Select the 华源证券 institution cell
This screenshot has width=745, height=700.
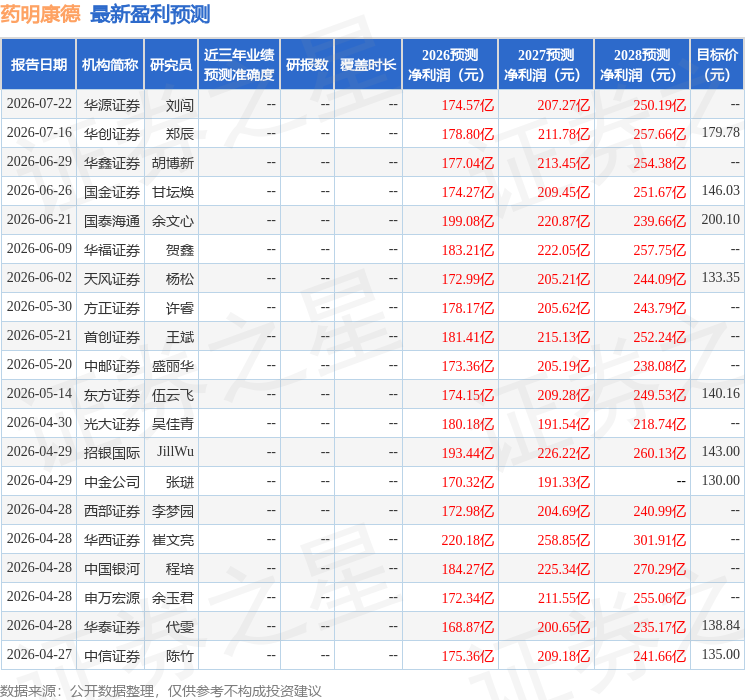tap(112, 105)
